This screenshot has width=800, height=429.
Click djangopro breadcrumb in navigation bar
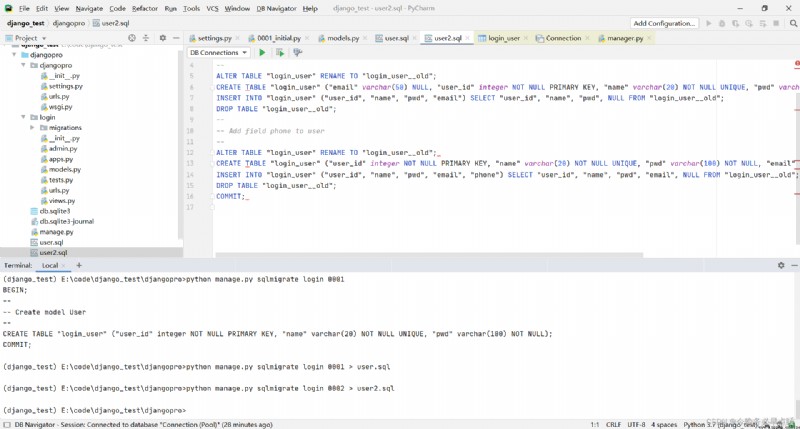(68, 23)
